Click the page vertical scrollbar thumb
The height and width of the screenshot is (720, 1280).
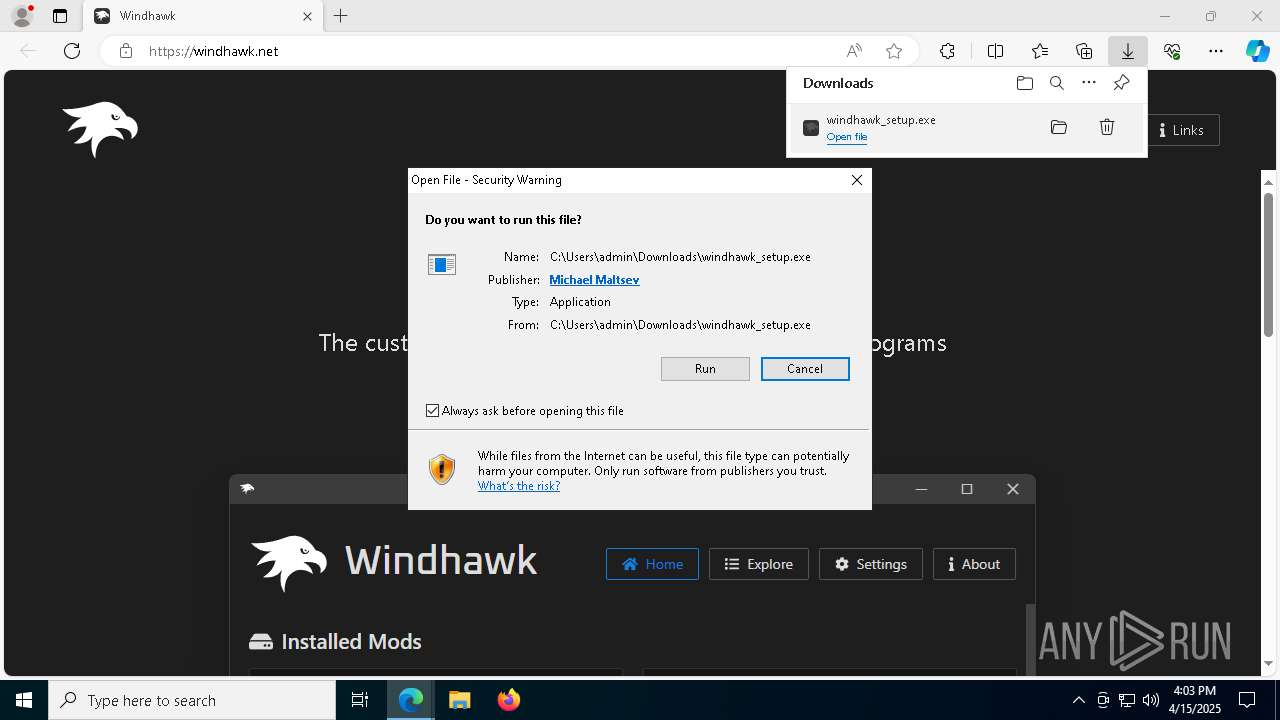[x=1268, y=265]
